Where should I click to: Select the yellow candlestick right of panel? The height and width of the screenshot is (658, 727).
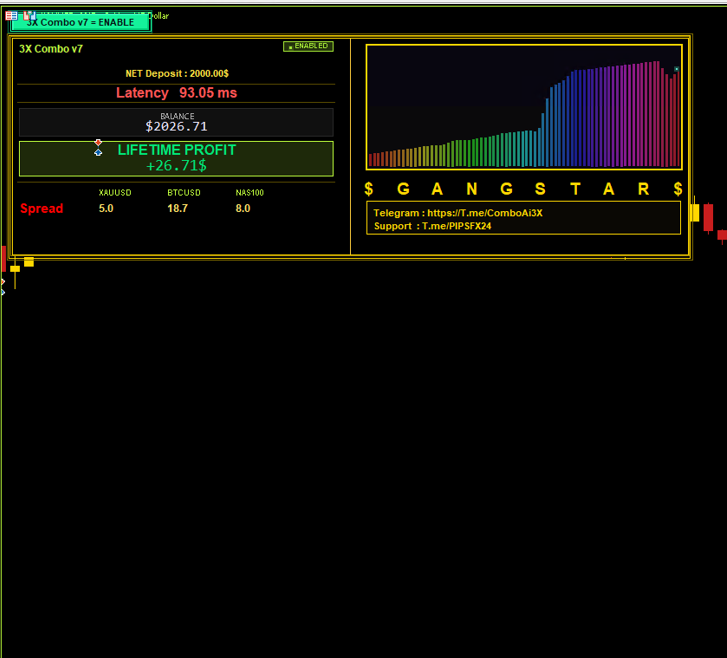tap(695, 212)
